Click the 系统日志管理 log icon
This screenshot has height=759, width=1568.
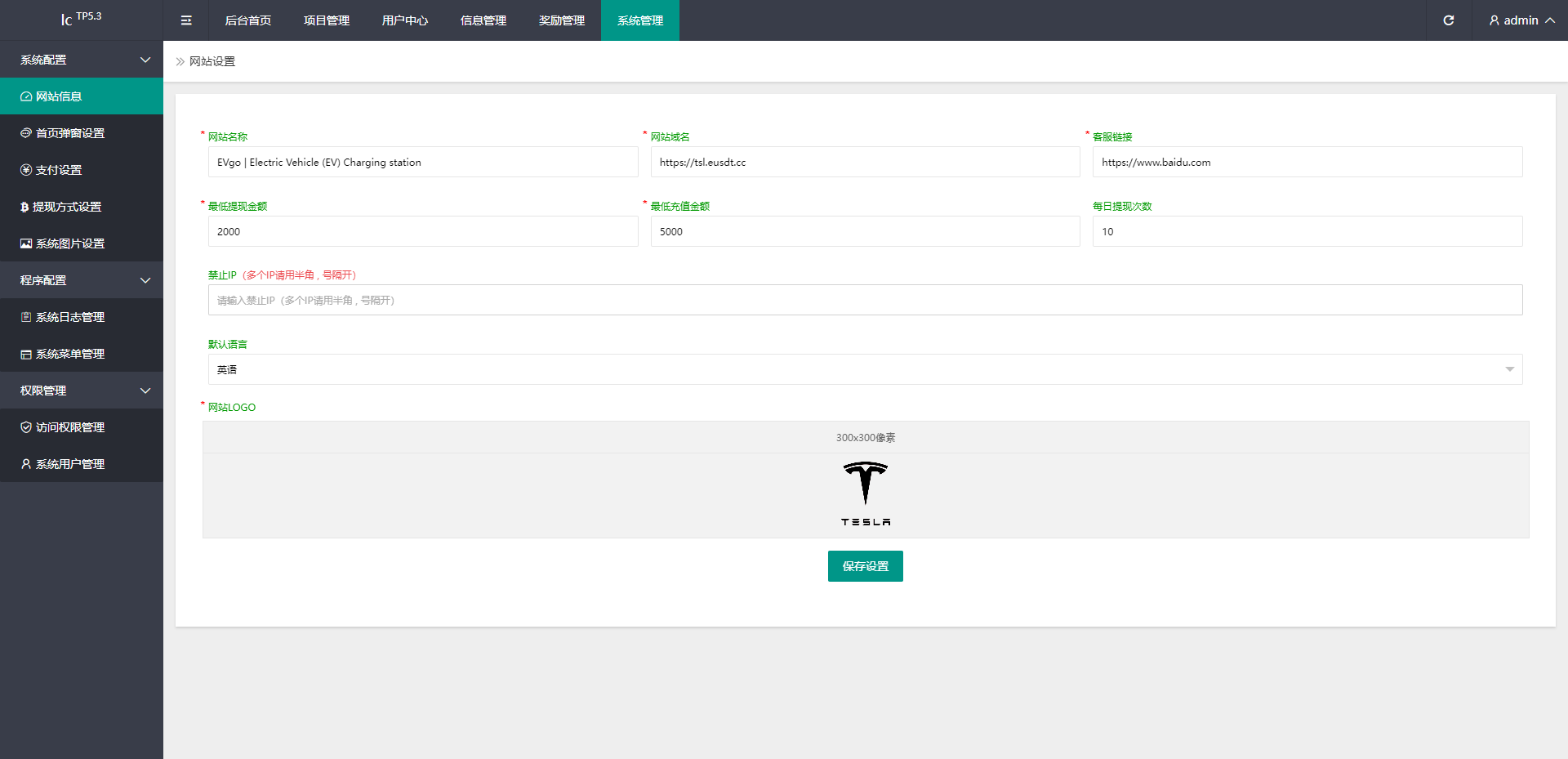tap(26, 317)
